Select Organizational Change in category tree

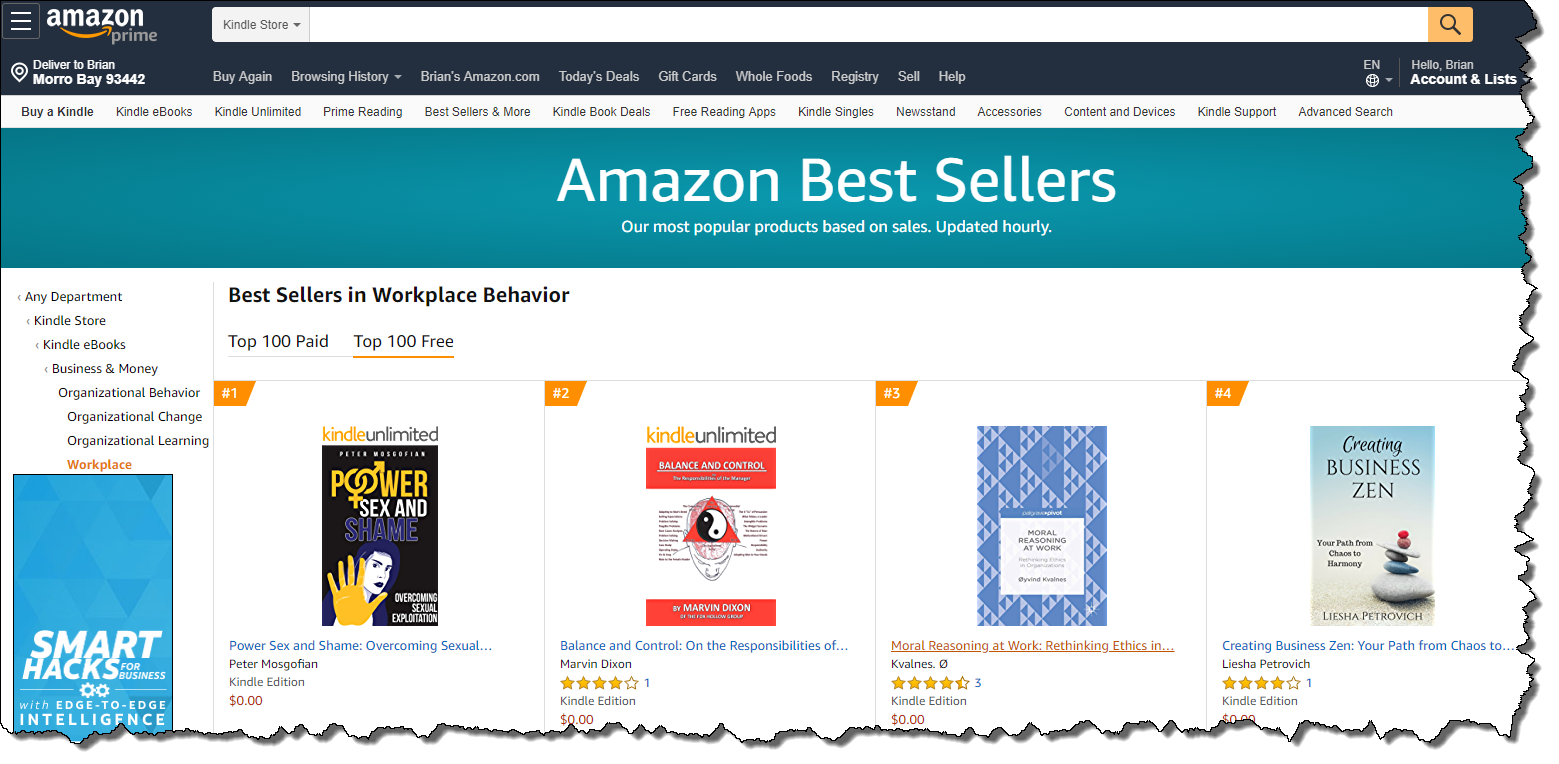(x=135, y=416)
